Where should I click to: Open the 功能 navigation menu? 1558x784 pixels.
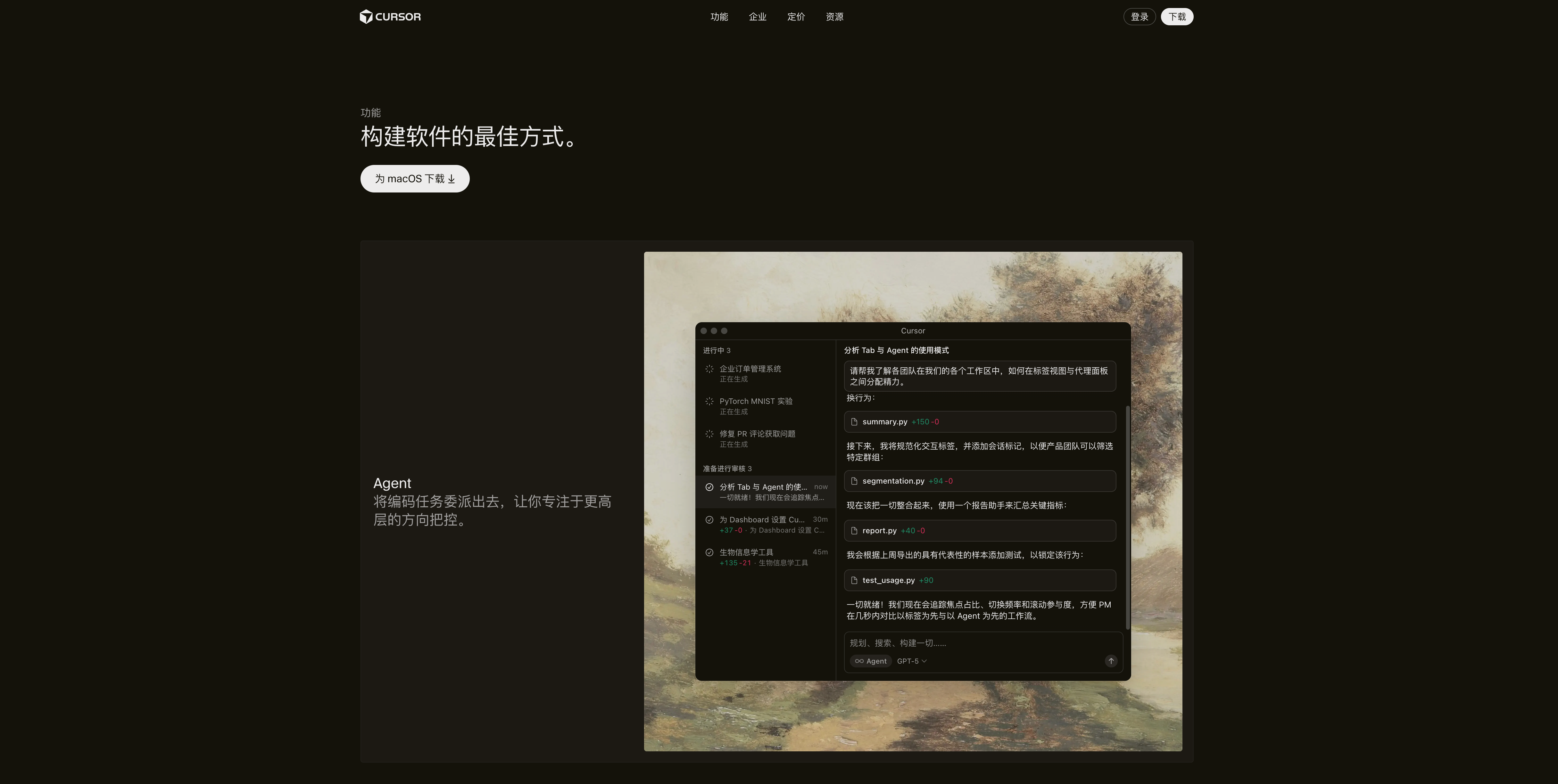tap(718, 17)
